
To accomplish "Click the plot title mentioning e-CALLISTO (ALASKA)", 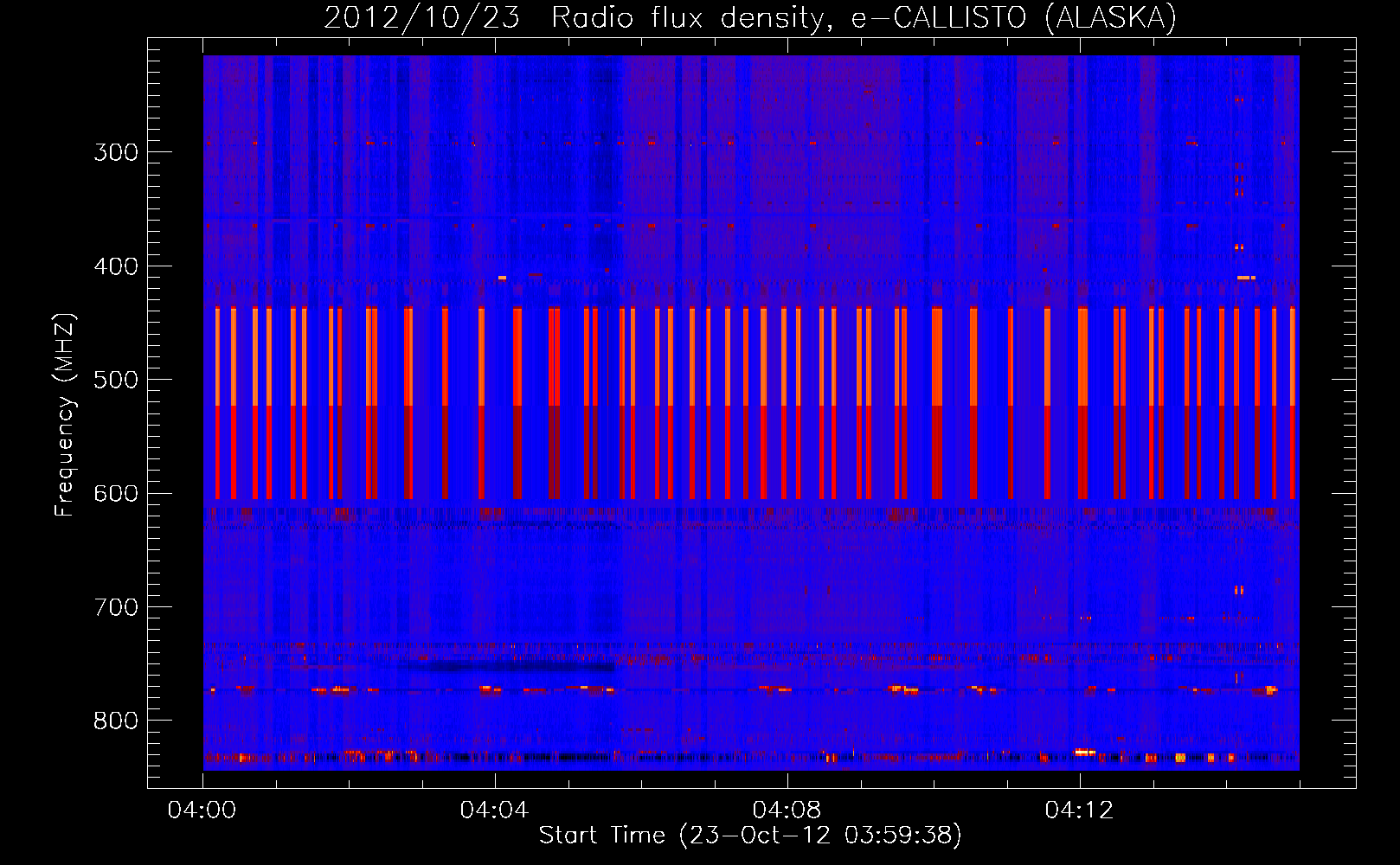I will click(x=750, y=17).
